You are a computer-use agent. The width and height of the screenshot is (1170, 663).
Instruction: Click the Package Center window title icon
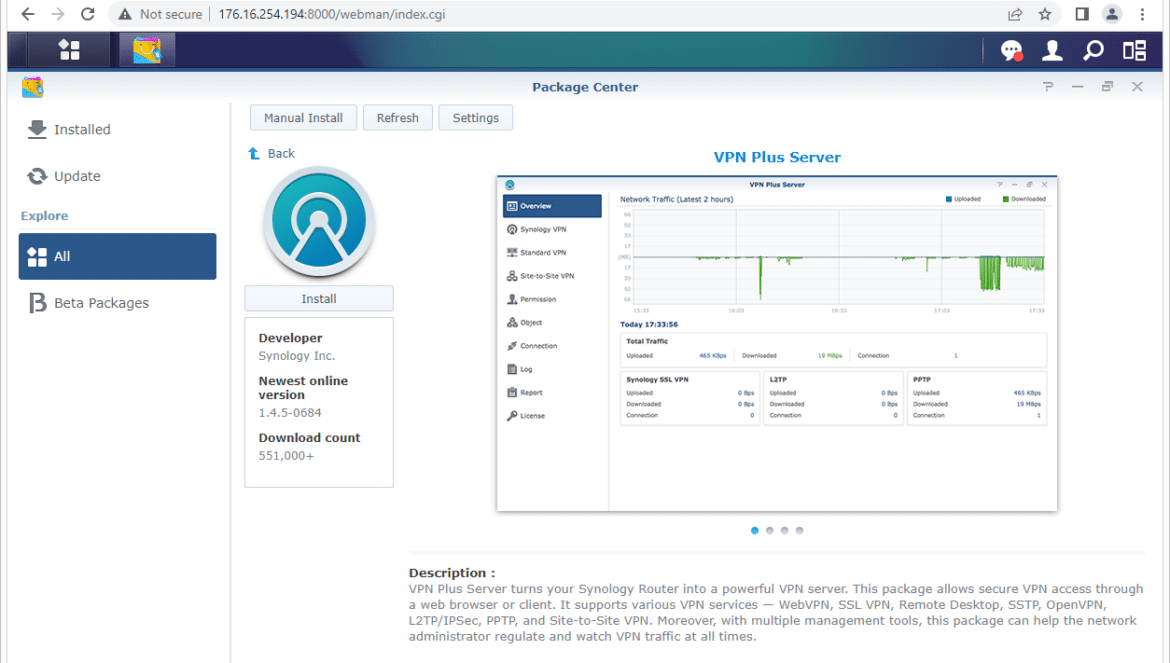(x=32, y=87)
